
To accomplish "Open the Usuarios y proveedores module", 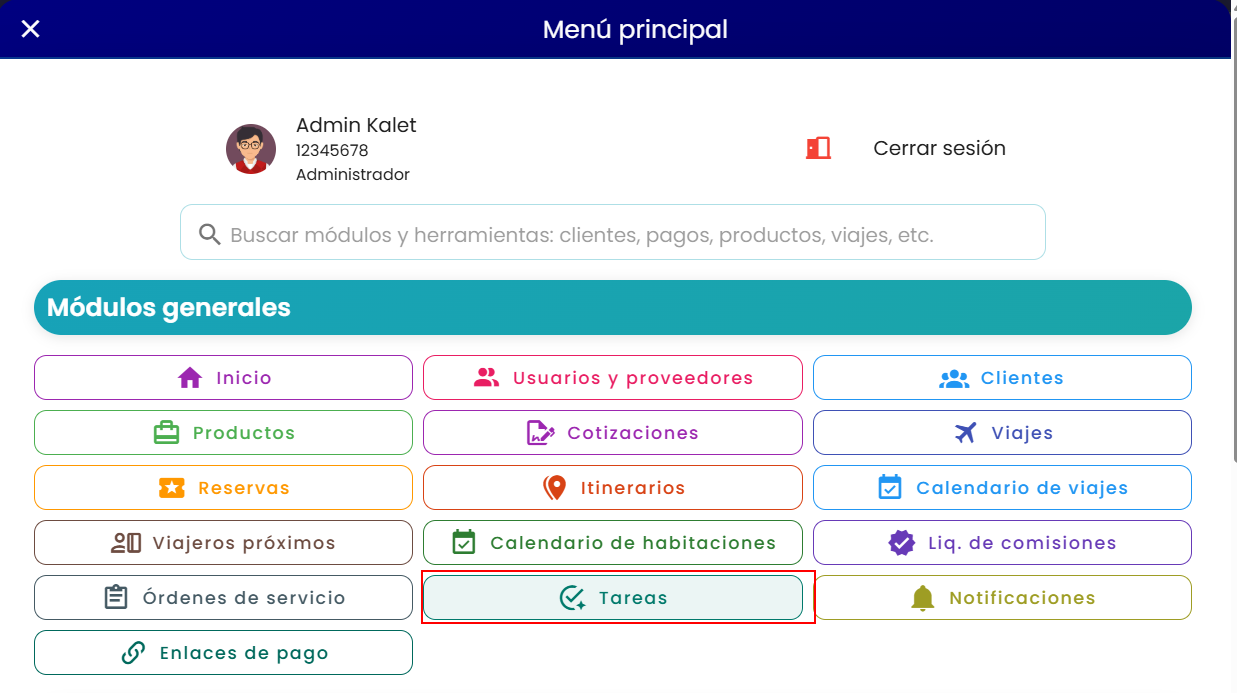I will [613, 378].
